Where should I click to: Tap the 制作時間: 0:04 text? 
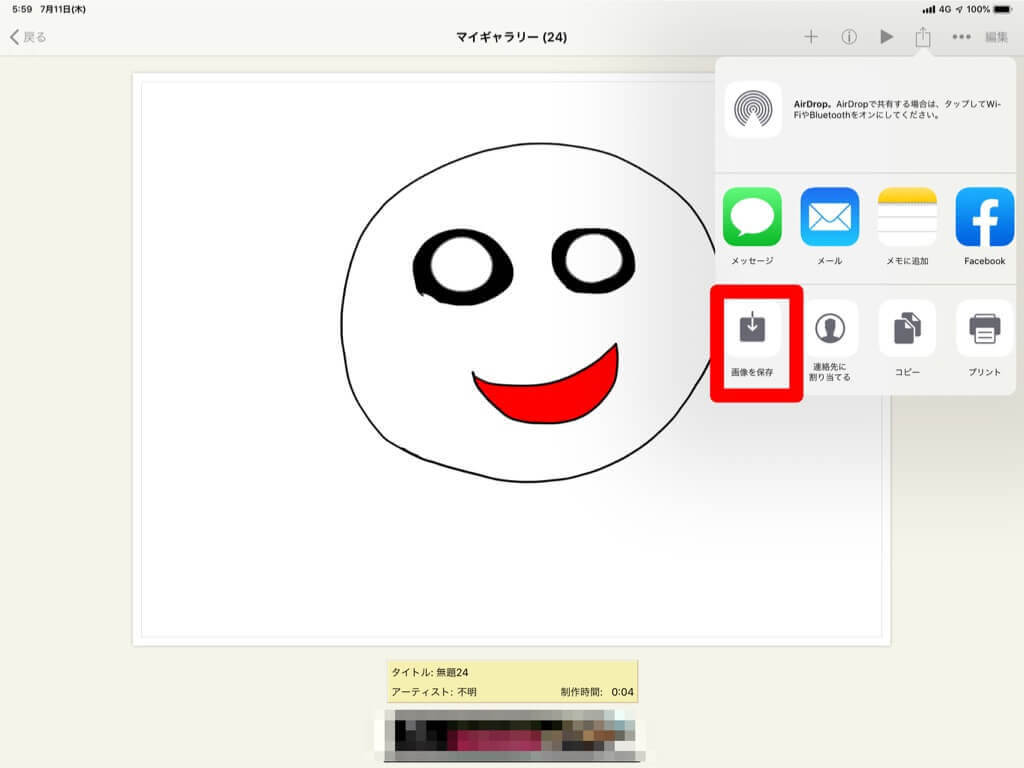tap(597, 692)
